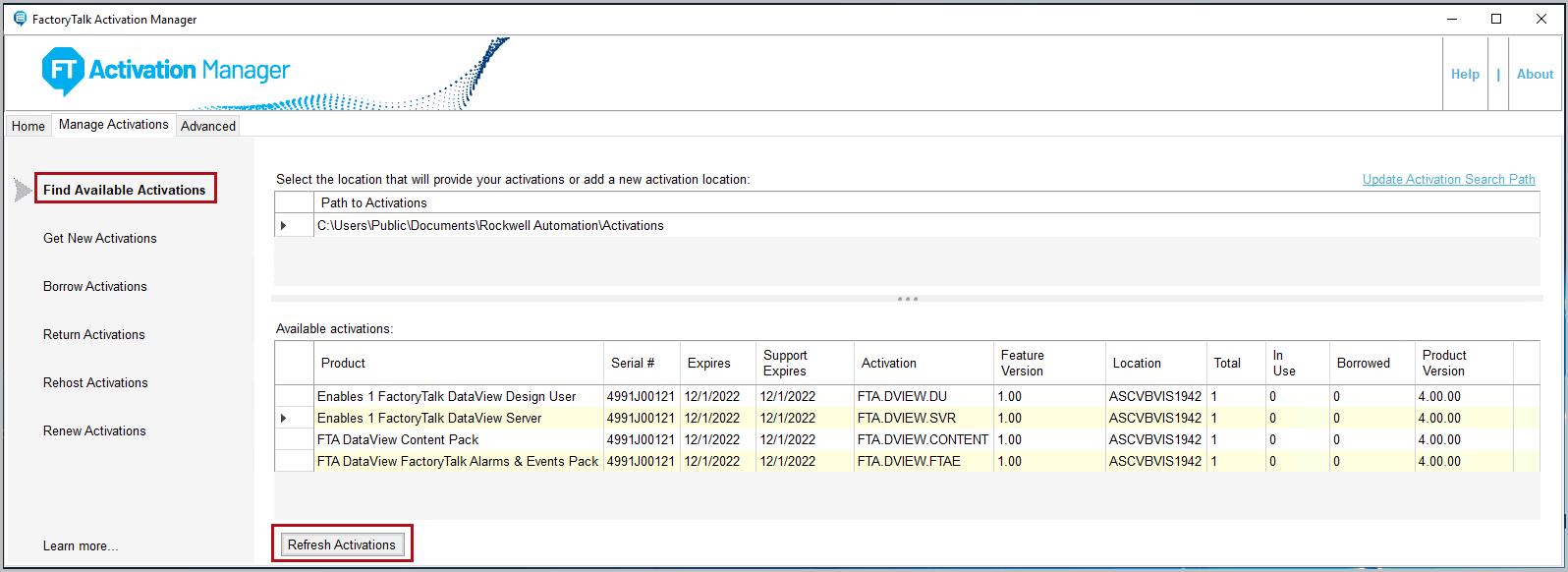Click the Location column header

[x=1156, y=363]
